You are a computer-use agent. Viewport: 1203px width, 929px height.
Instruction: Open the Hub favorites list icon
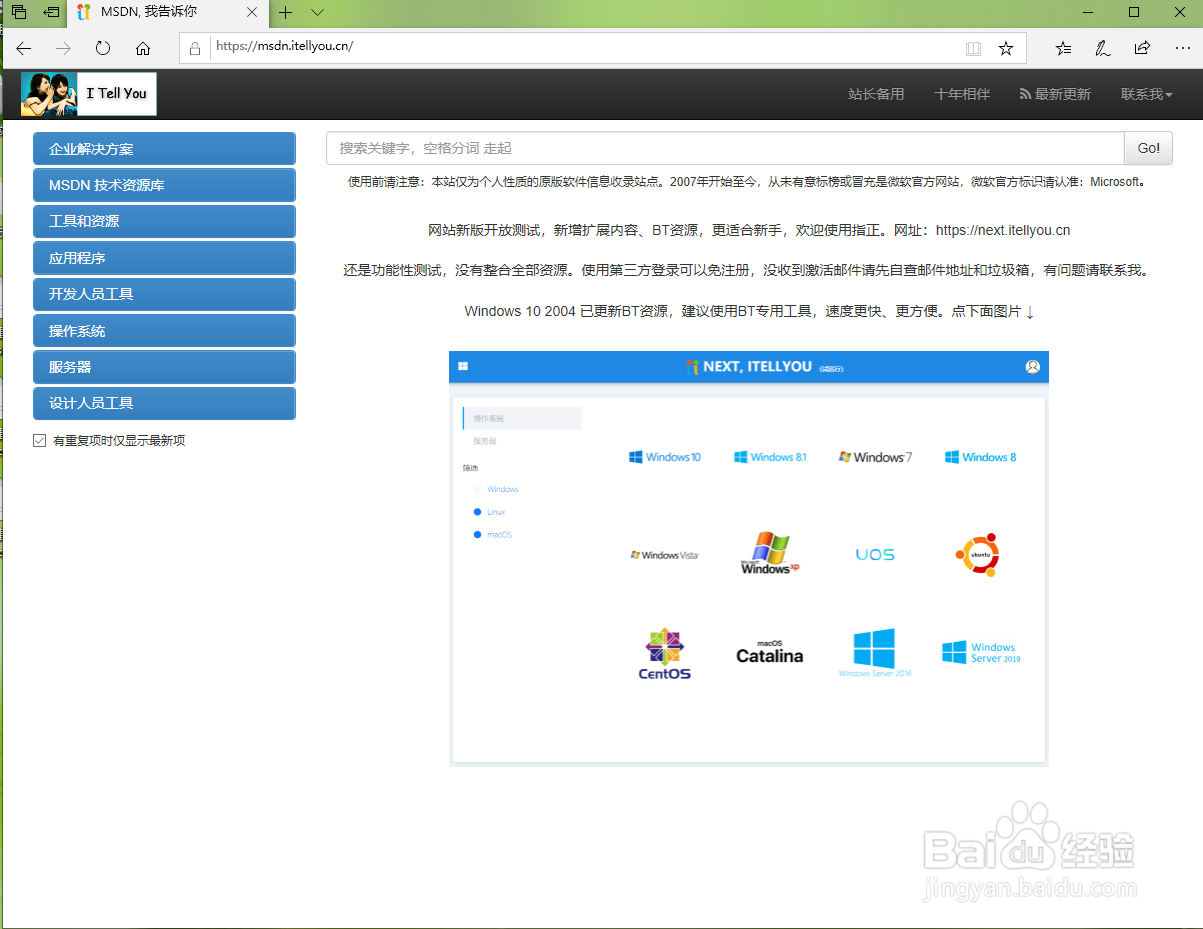pyautogui.click(x=1062, y=47)
